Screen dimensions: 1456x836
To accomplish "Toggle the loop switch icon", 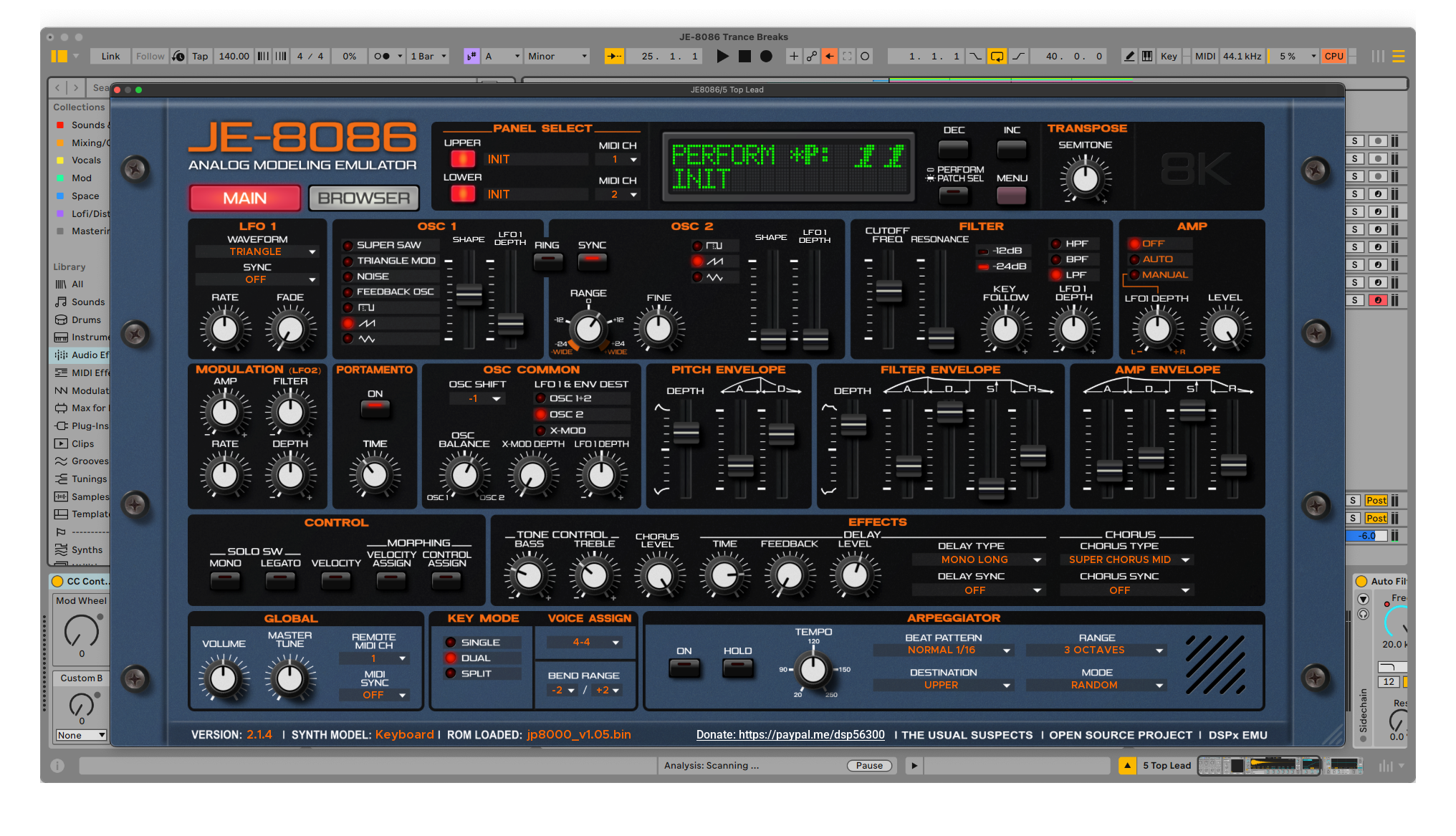I will (x=997, y=56).
